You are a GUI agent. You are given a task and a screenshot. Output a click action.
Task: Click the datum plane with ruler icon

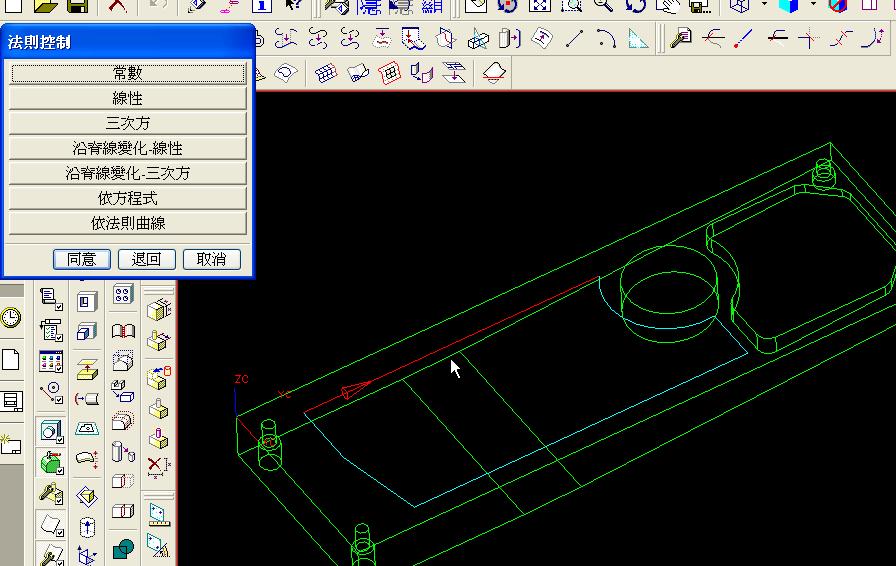158,515
